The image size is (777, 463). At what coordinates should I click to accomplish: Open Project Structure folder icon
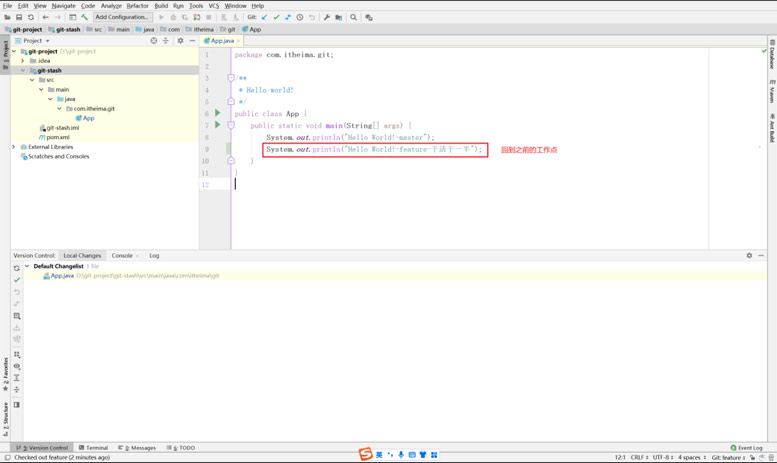click(x=338, y=17)
